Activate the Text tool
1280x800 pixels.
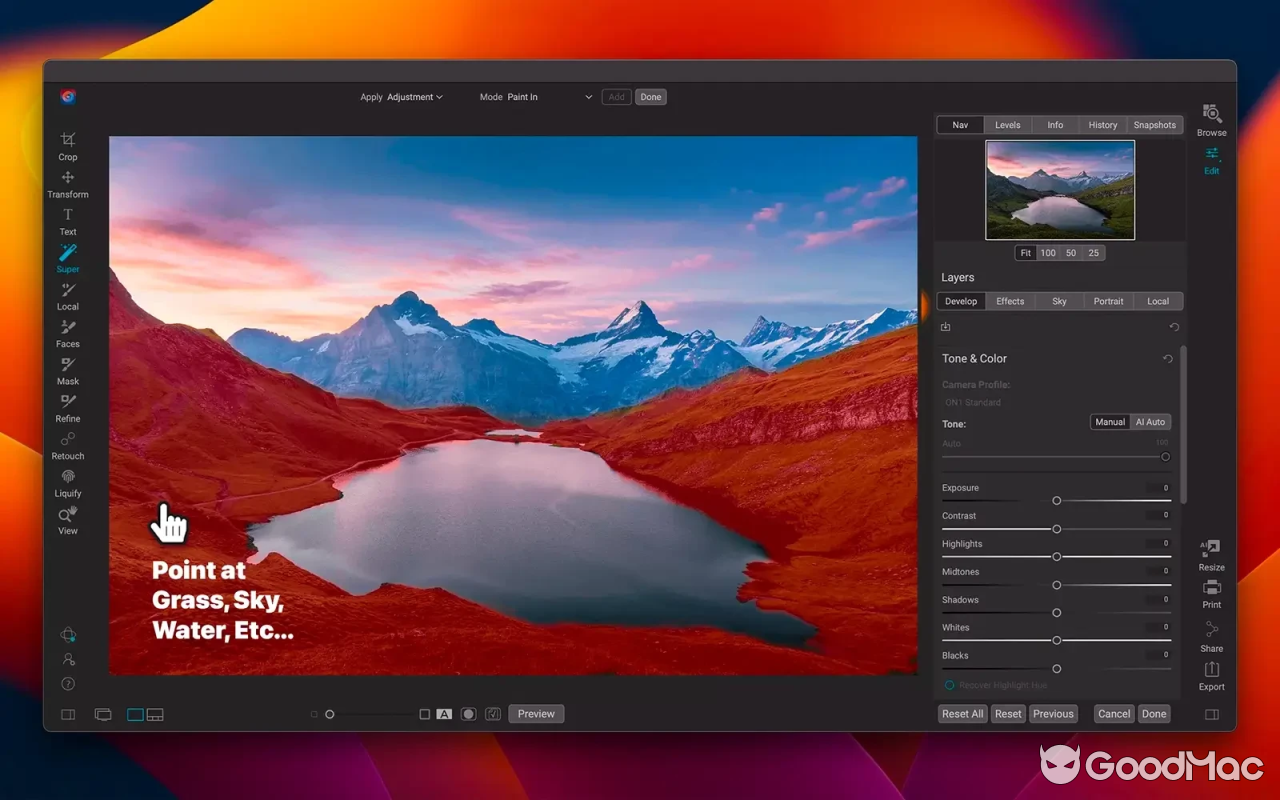pyautogui.click(x=67, y=220)
